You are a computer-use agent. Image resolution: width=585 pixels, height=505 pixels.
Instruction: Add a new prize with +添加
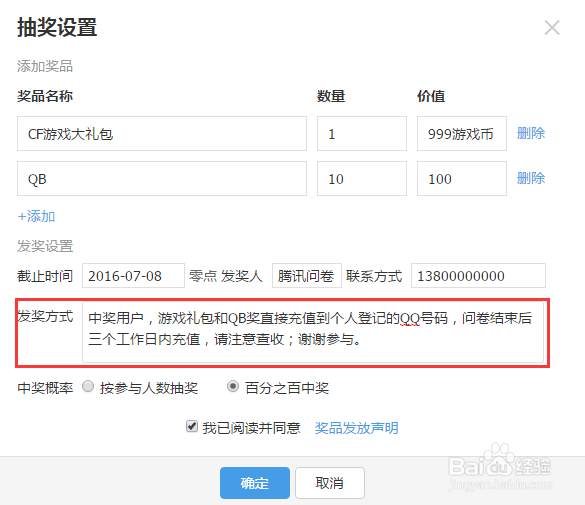(x=37, y=216)
